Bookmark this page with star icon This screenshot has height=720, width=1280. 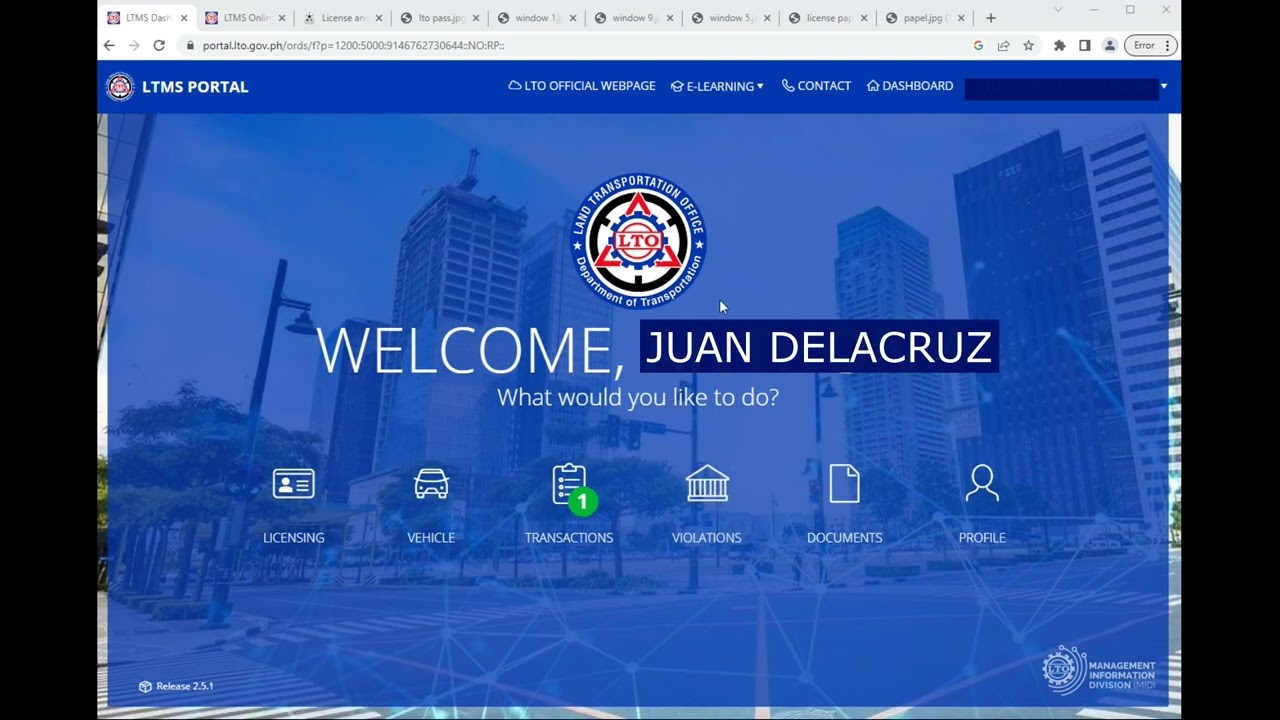(1028, 46)
